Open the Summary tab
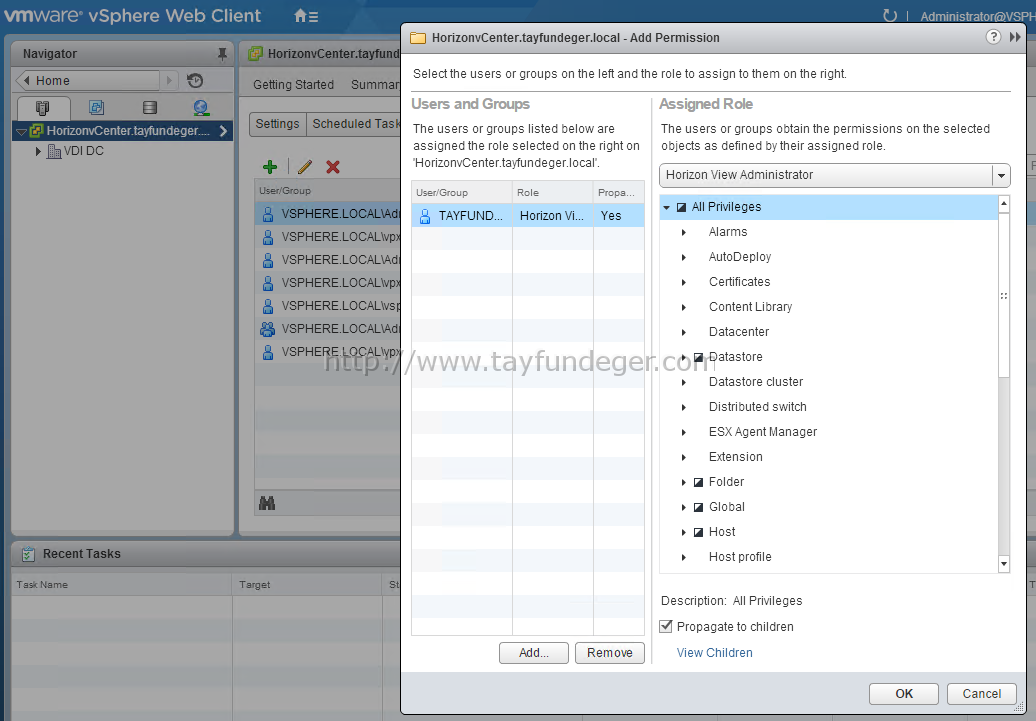Image resolution: width=1036 pixels, height=721 pixels. coord(375,85)
